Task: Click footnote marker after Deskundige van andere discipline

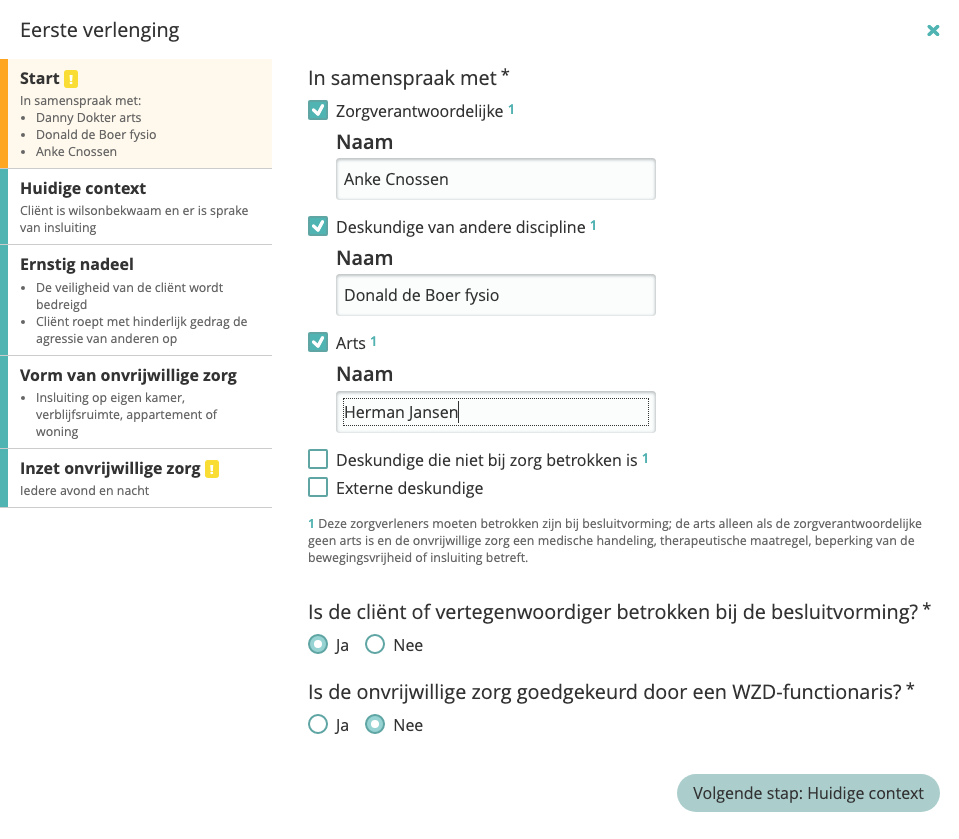Action: point(593,225)
